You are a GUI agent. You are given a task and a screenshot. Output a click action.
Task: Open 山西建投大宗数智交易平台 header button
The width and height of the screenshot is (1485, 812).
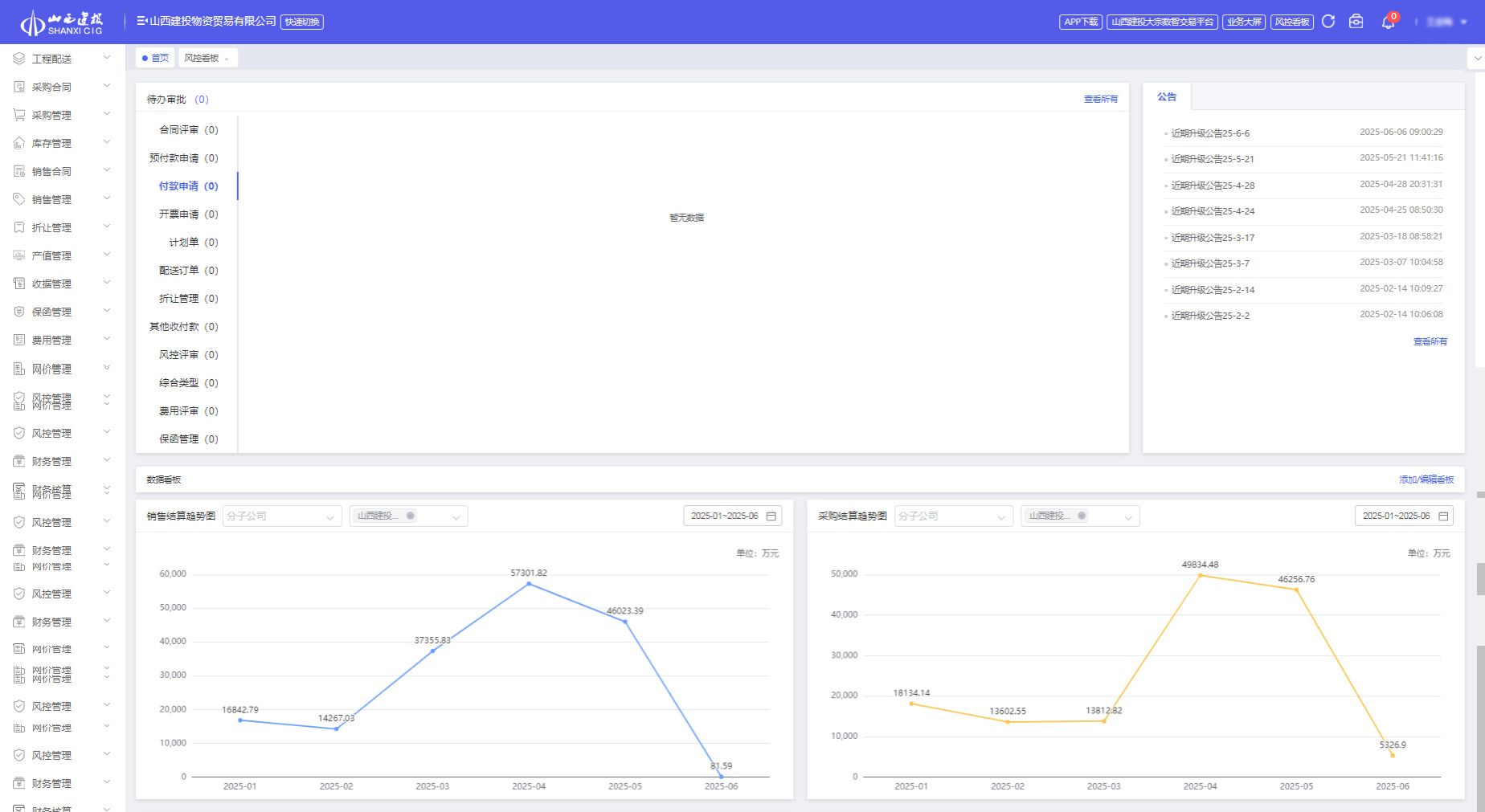pyautogui.click(x=1162, y=22)
